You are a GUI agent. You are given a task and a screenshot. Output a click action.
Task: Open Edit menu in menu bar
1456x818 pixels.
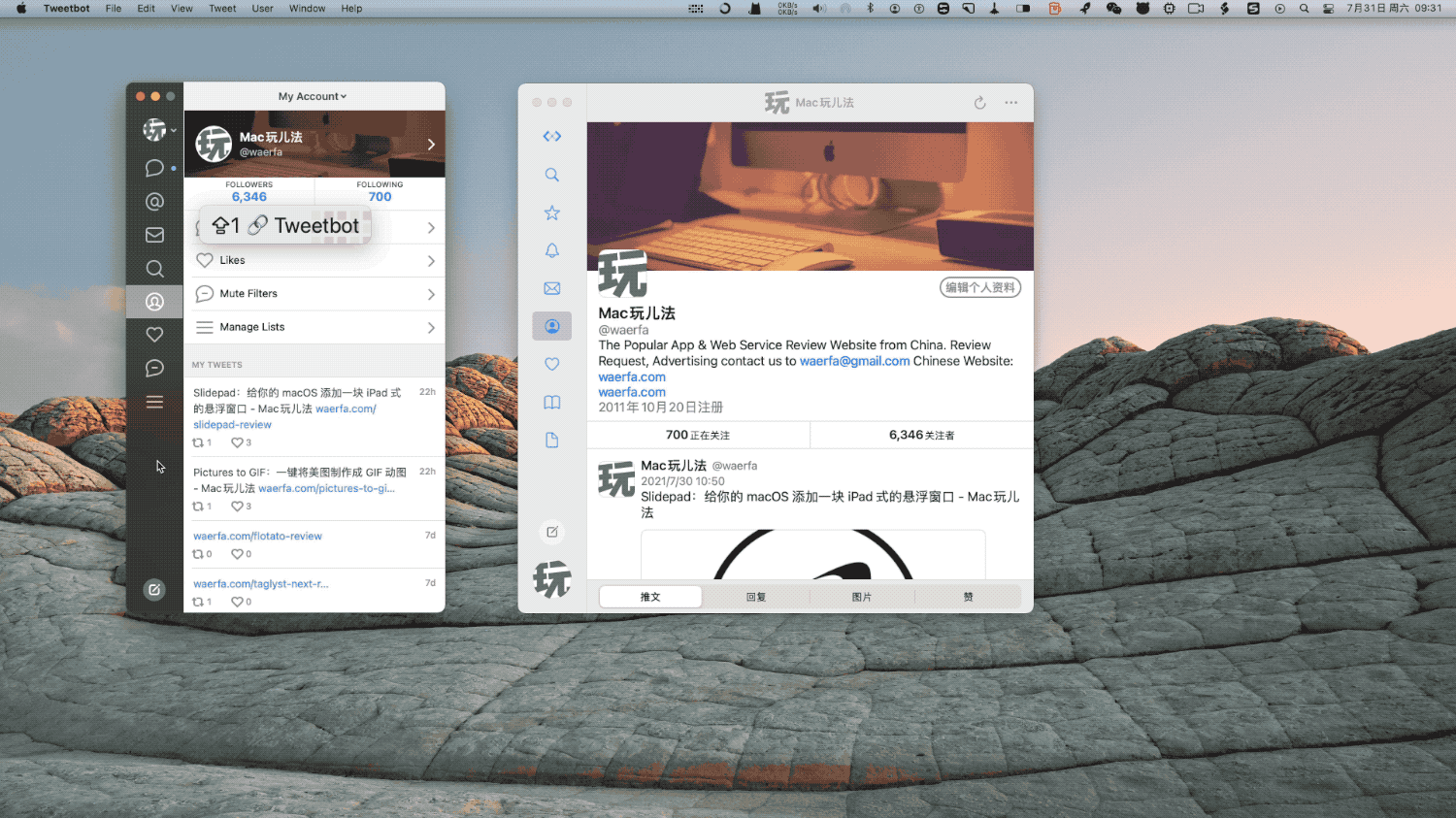[x=147, y=9]
